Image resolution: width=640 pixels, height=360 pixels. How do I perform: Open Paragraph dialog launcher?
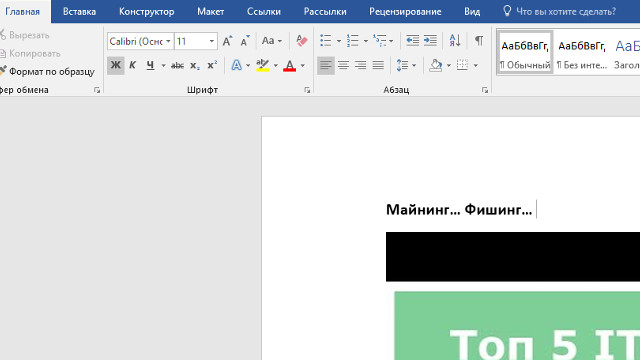coord(484,90)
